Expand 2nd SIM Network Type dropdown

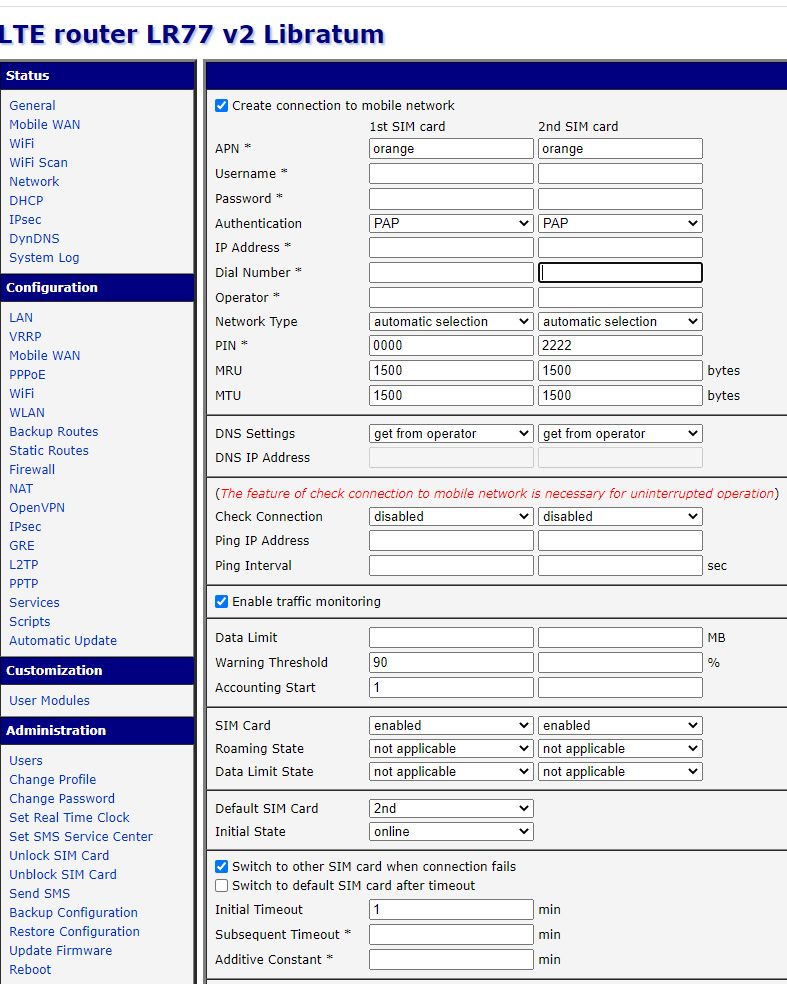coord(620,321)
